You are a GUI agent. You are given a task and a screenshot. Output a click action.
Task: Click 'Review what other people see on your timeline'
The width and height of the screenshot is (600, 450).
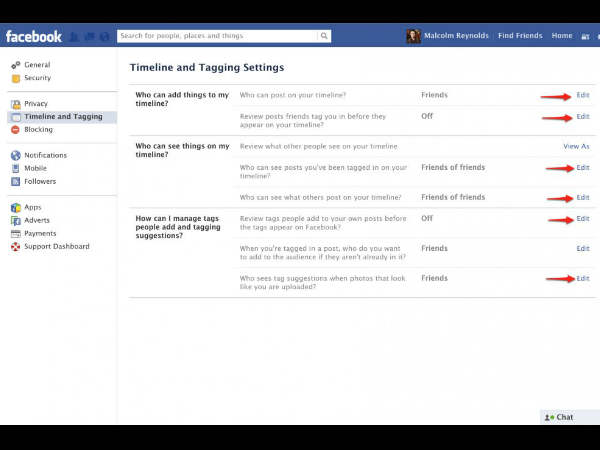pyautogui.click(x=319, y=146)
